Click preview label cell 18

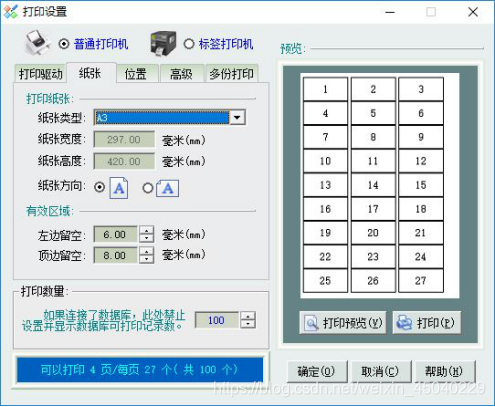421,209
